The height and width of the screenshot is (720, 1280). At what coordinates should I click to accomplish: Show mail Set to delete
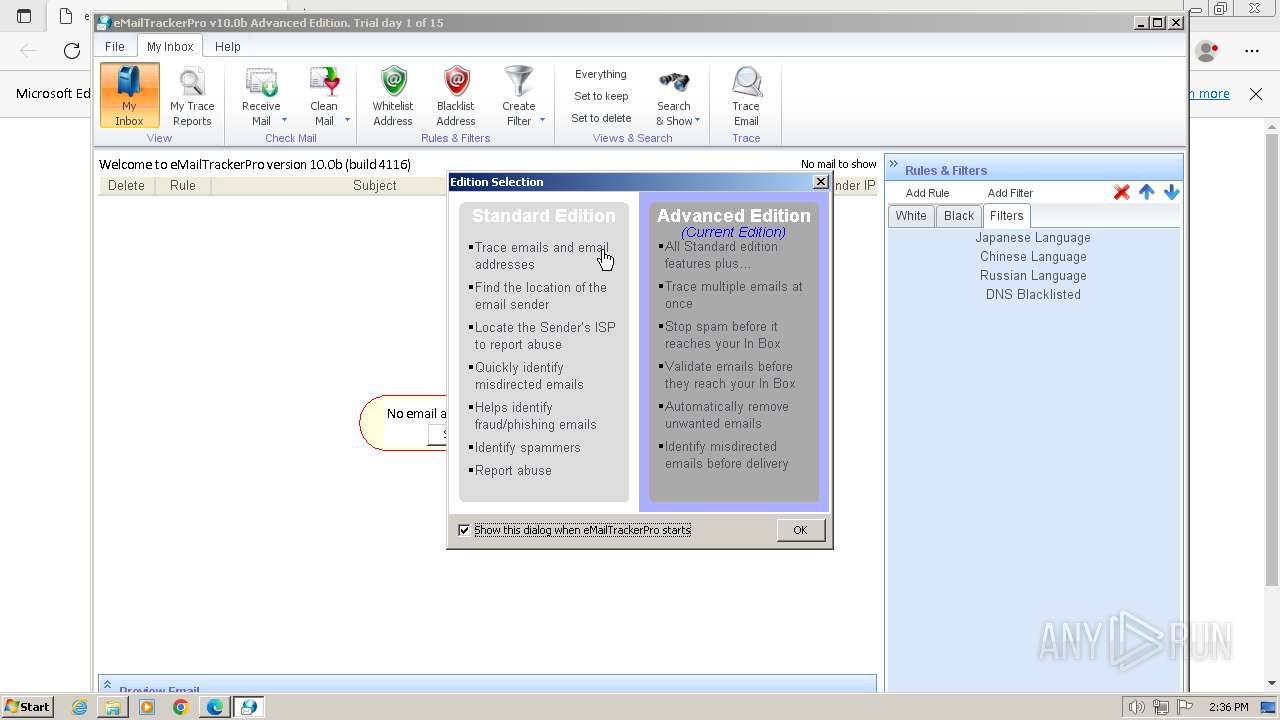click(x=601, y=118)
